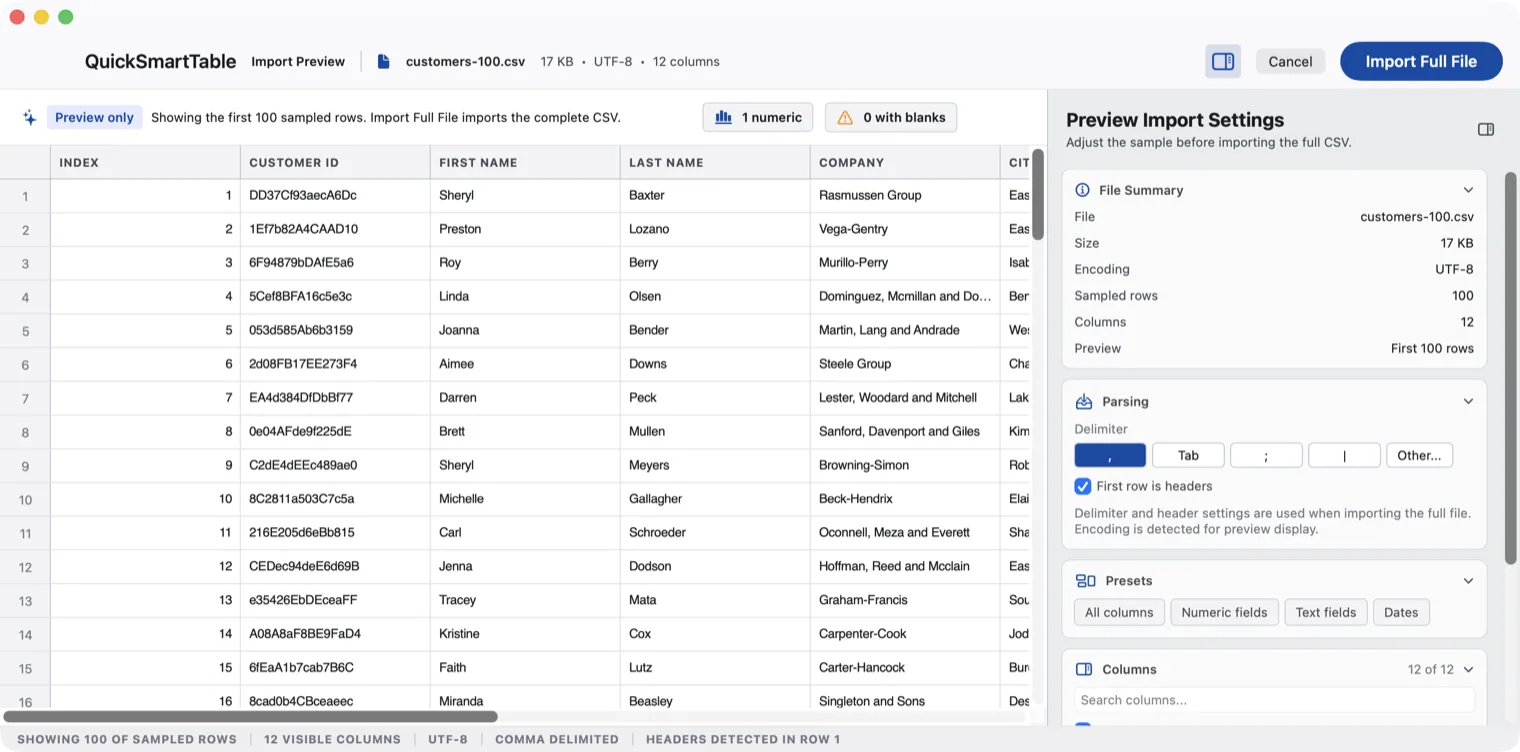Click SHOWING 100 OF SAMPLED ROWS status
This screenshot has height=752, width=1520.
(127, 739)
